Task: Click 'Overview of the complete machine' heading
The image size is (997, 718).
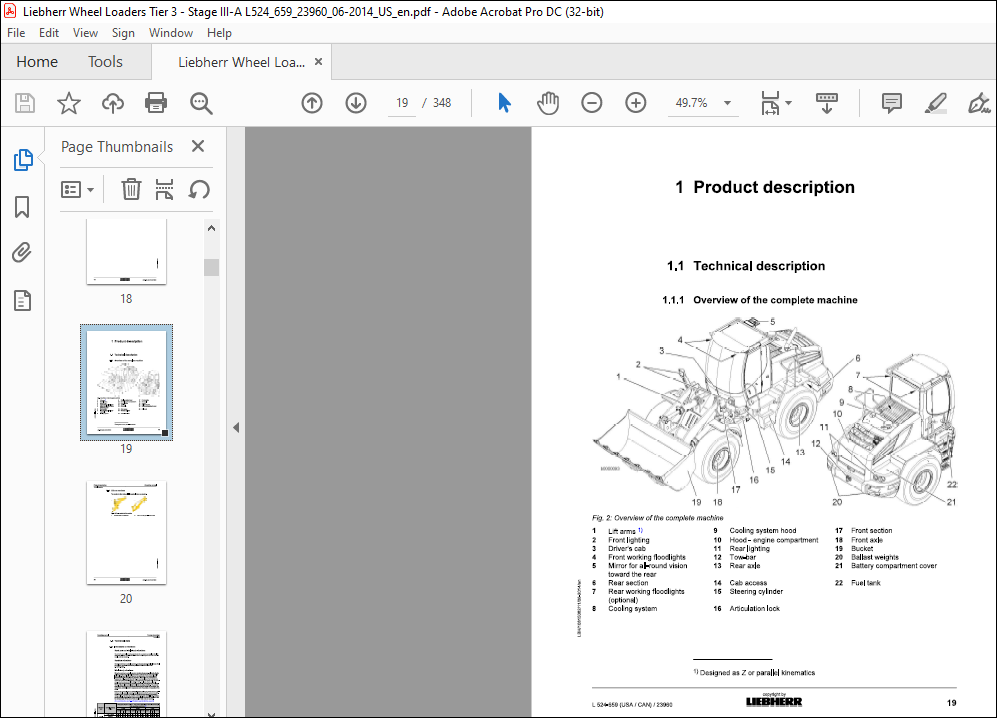Action: coord(775,300)
